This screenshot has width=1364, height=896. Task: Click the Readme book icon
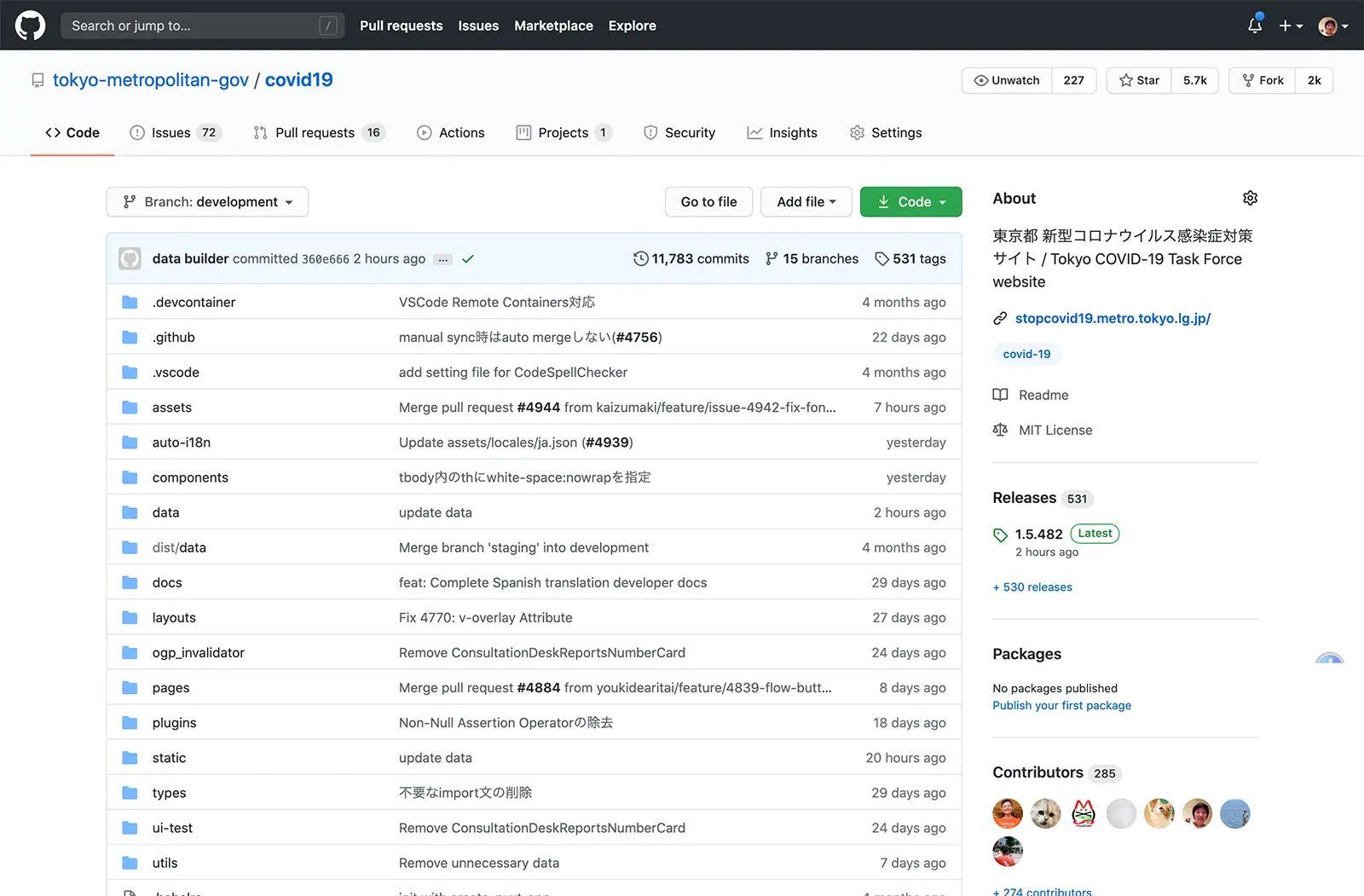click(1000, 395)
